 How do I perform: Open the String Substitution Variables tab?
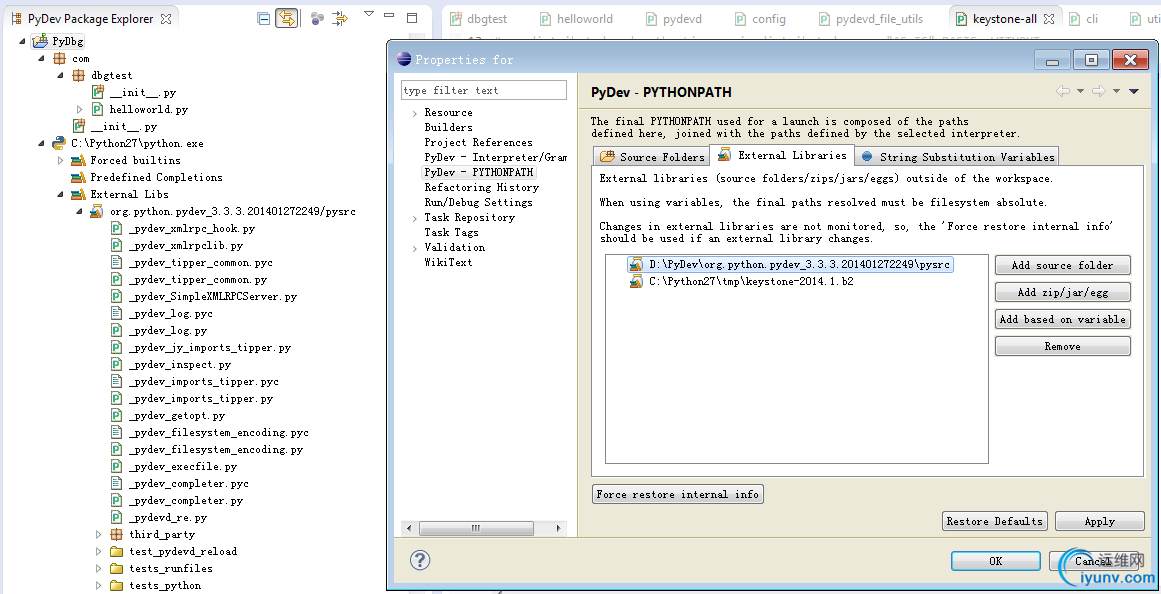[x=957, y=157]
